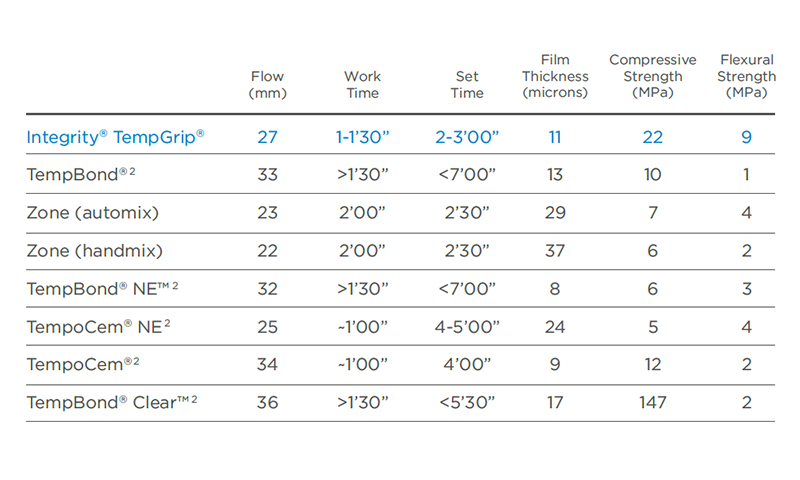This screenshot has height=480, width=800.
Task: Click the Integrity TempGrip product name
Action: coord(115,136)
